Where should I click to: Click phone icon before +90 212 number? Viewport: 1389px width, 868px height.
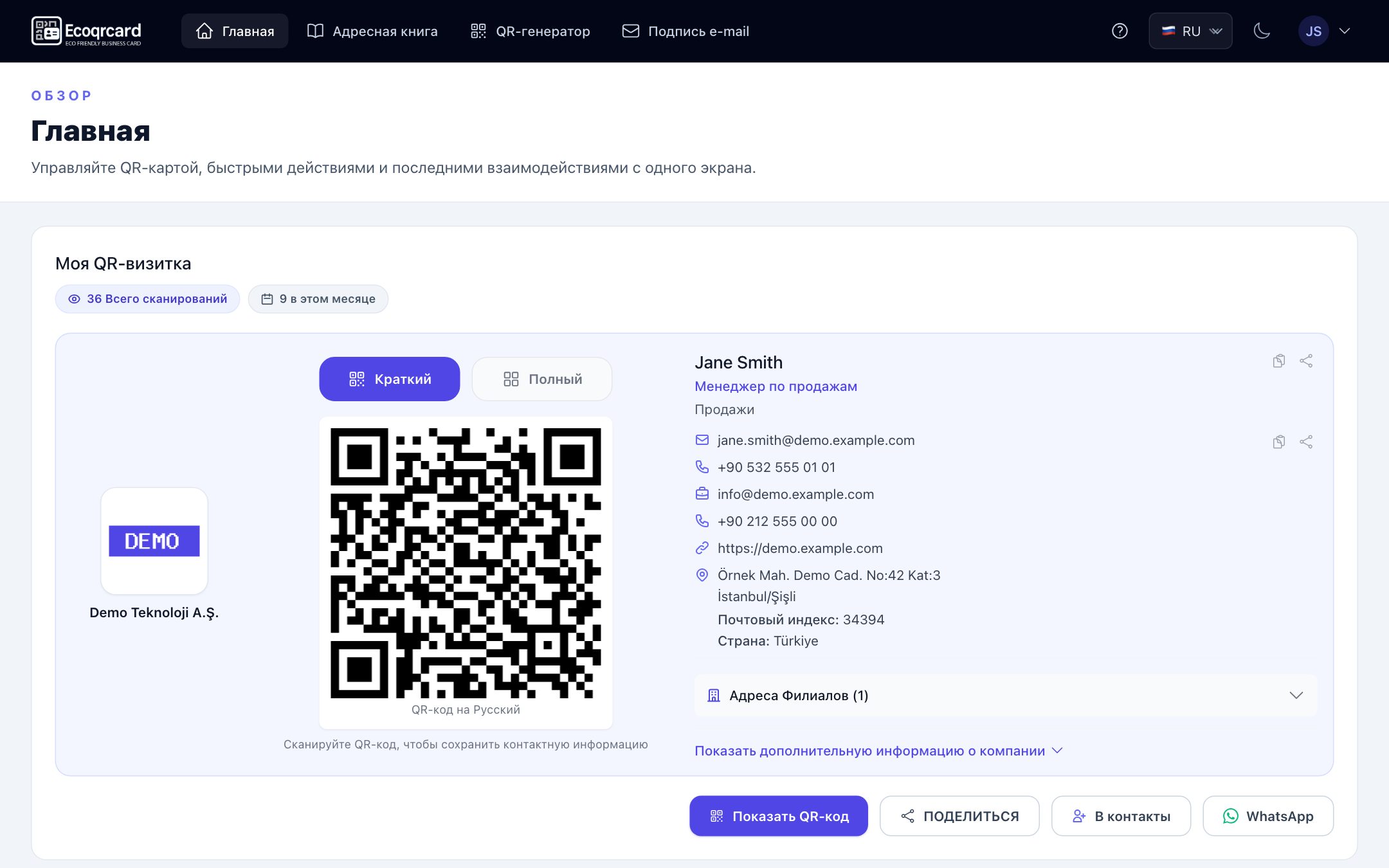[x=702, y=521]
